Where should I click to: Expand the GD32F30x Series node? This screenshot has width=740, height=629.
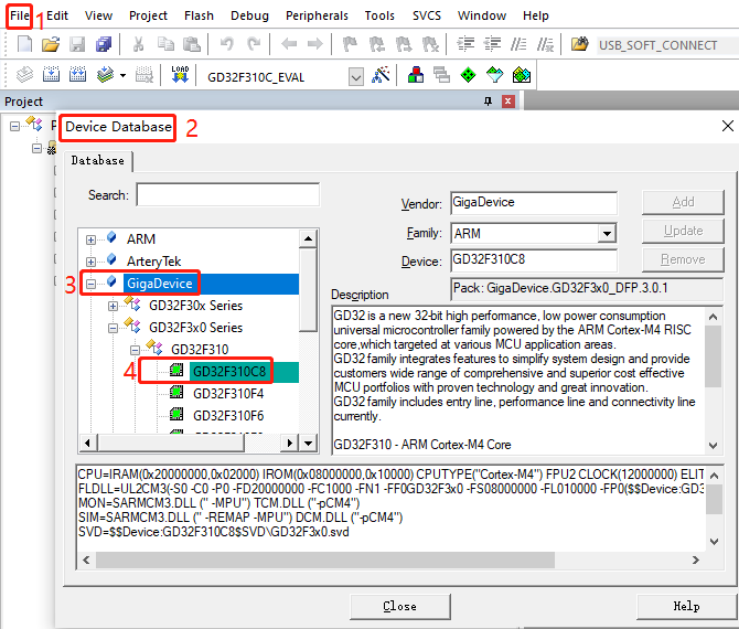113,306
